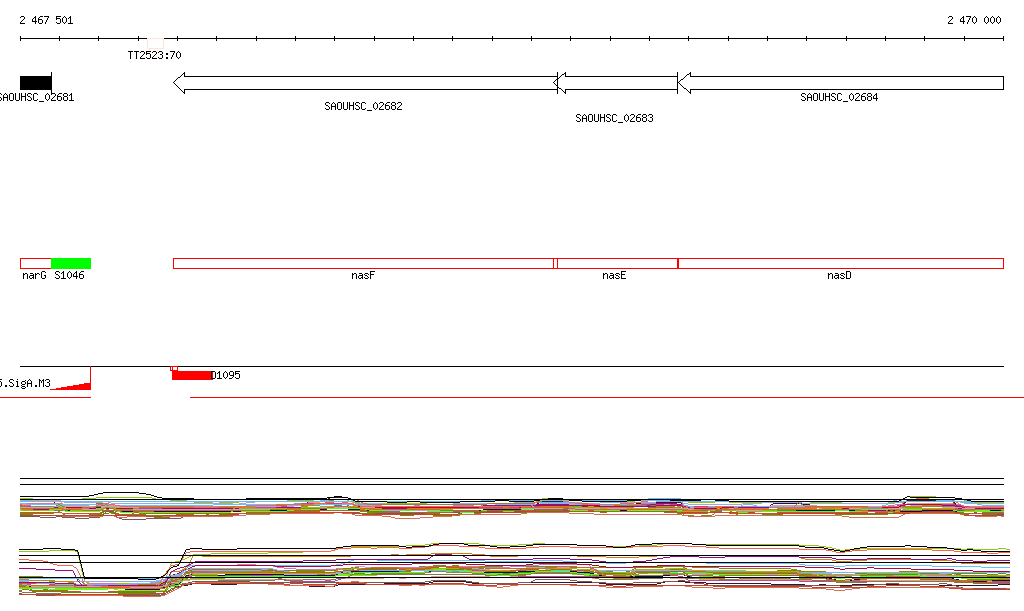Click the SAOUHSC_02683 label text
This screenshot has width=1024, height=611.
614,118
